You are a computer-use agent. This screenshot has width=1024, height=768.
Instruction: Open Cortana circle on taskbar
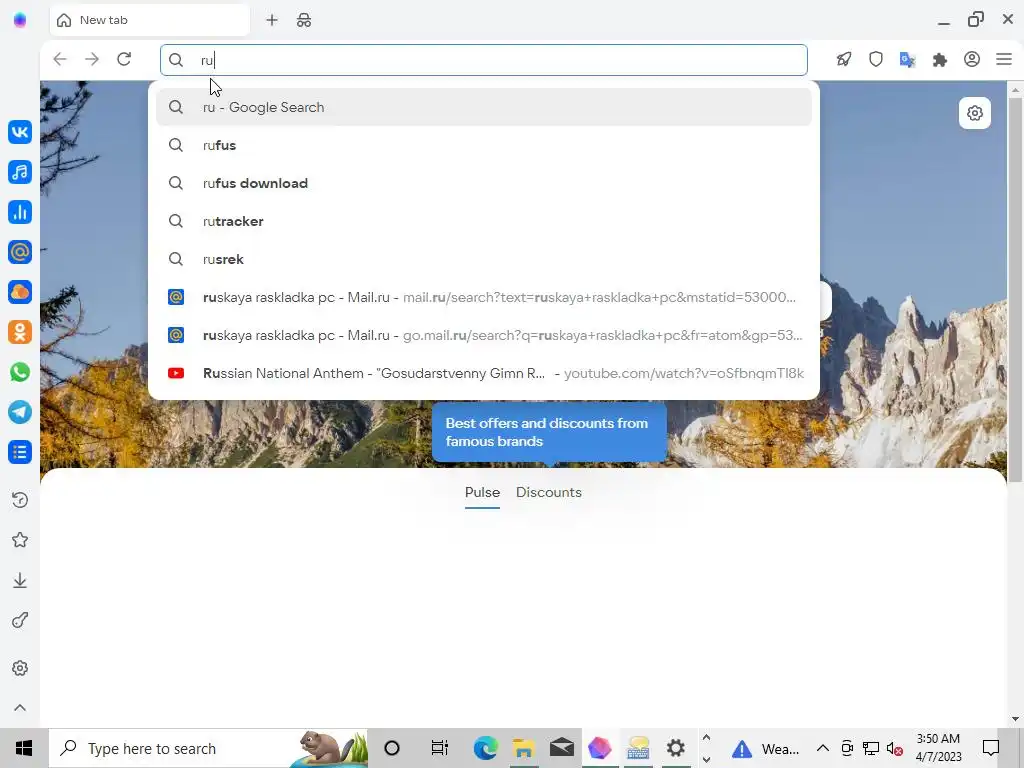(x=392, y=748)
